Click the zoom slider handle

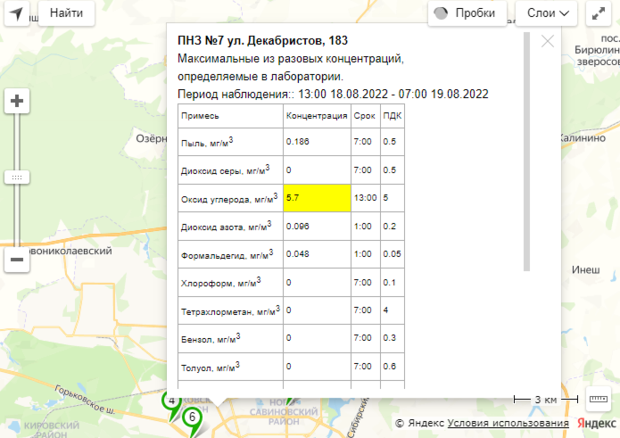pos(17,177)
